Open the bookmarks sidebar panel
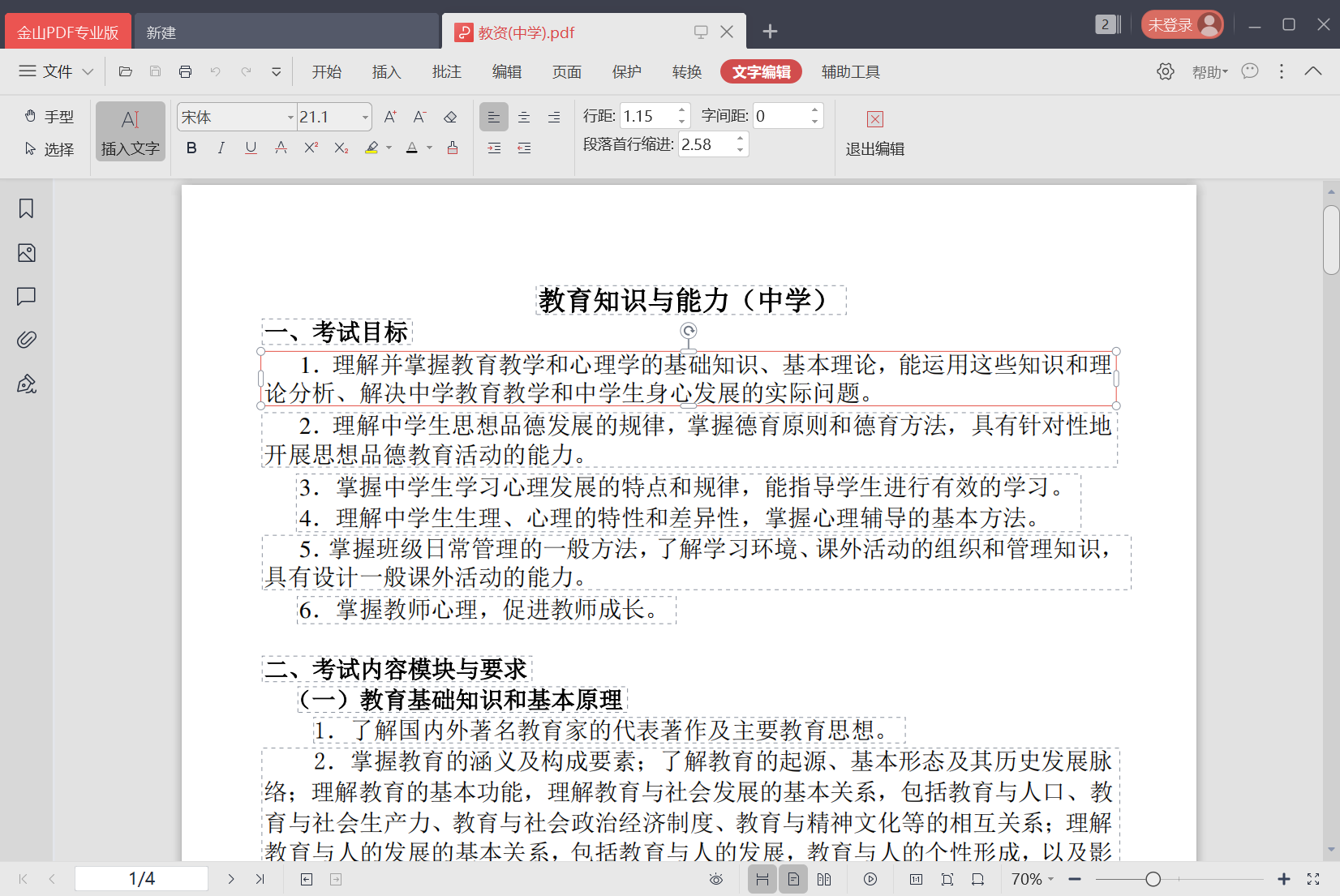Screen dimensions: 1340x896 pyautogui.click(x=26, y=208)
